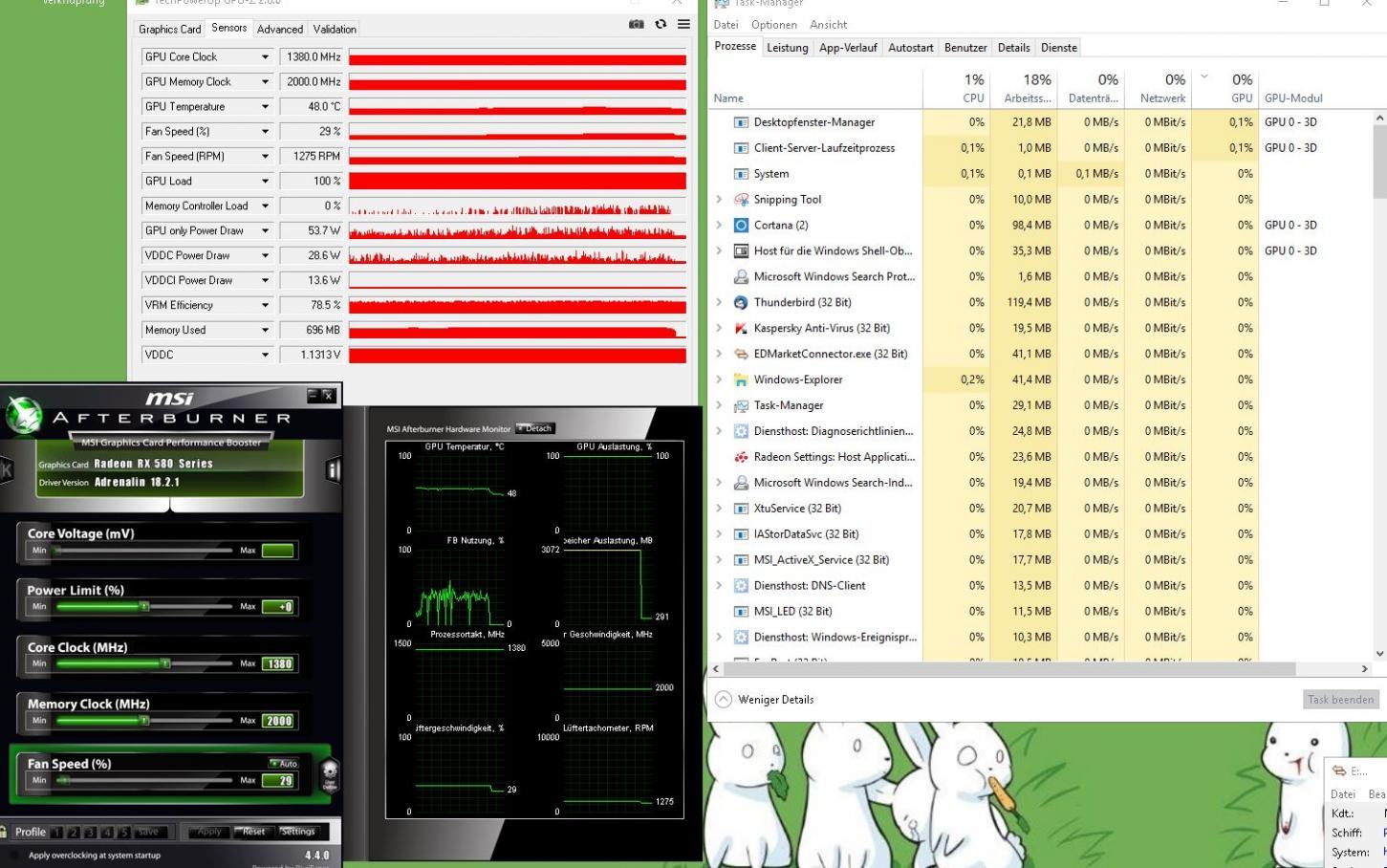1387x868 pixels.
Task: Open the Afterburner Kombustor side button
Action: [x=7, y=469]
